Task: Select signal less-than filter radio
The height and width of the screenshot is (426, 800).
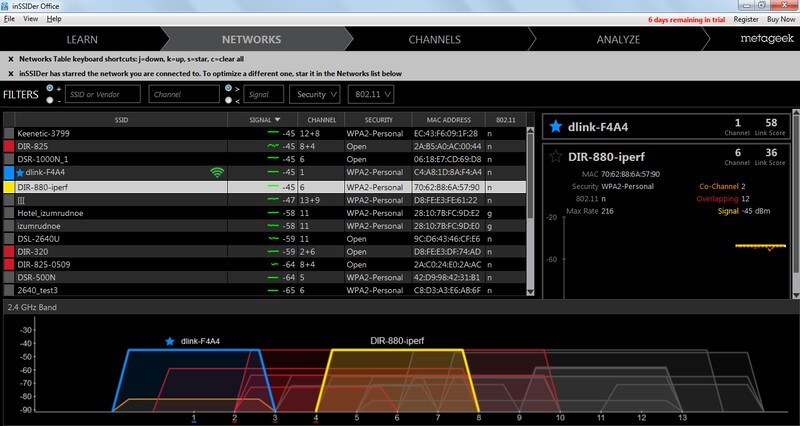Action: [228, 100]
